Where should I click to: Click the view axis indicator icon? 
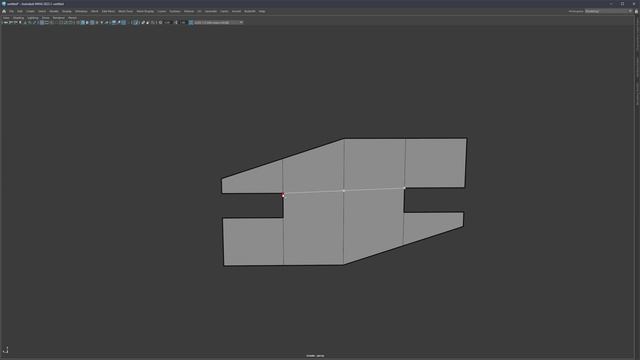tap(6, 349)
